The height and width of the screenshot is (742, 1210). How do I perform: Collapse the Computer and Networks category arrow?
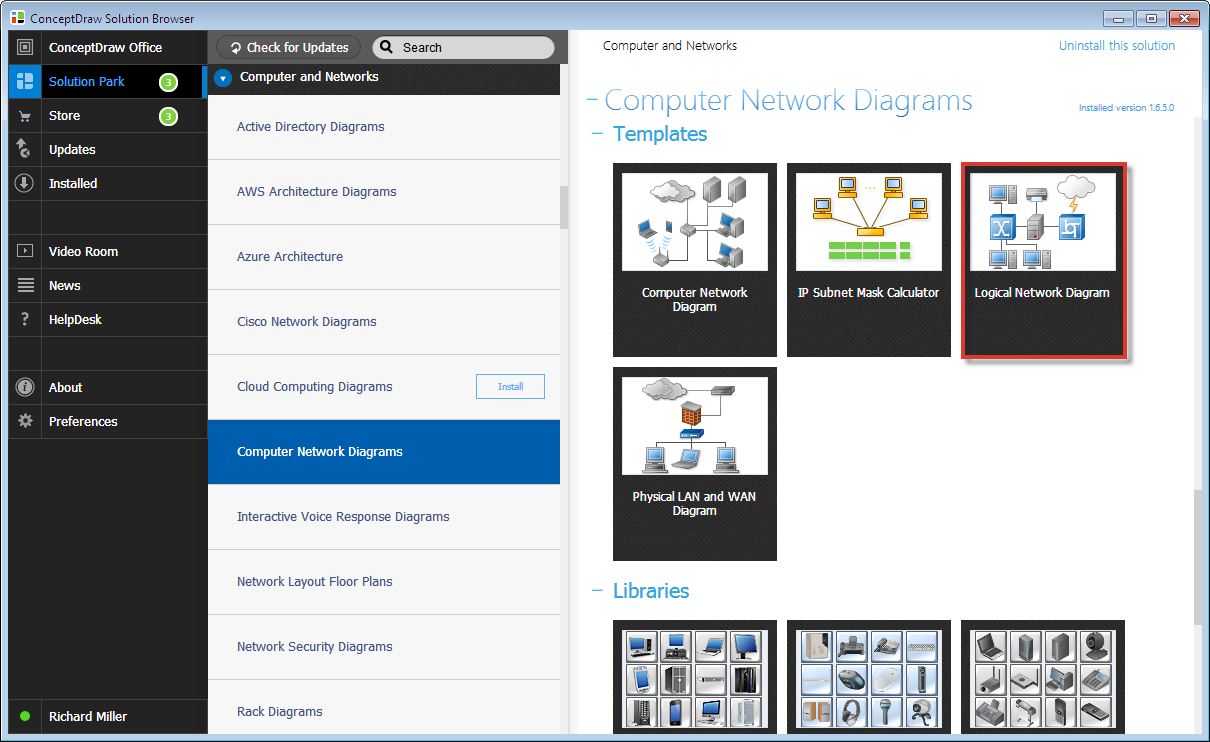[223, 77]
